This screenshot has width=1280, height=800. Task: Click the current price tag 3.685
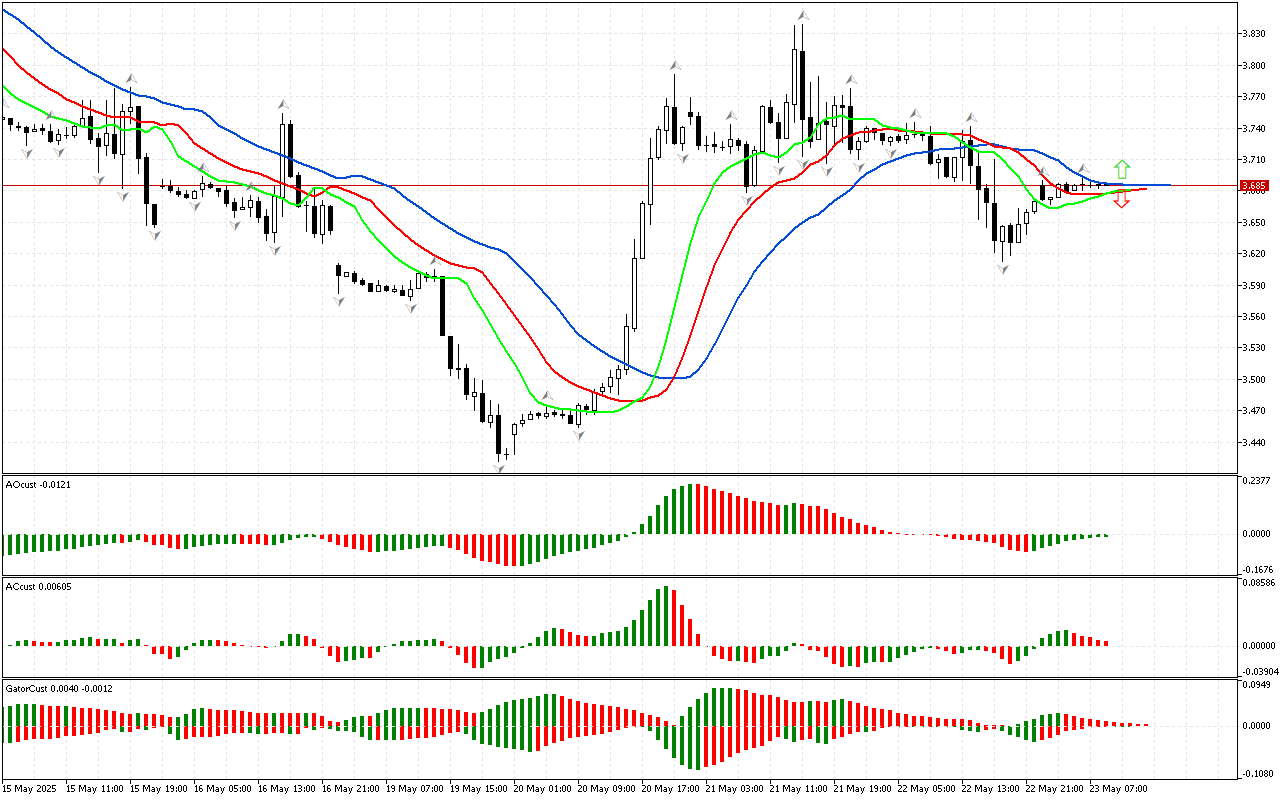(1253, 186)
